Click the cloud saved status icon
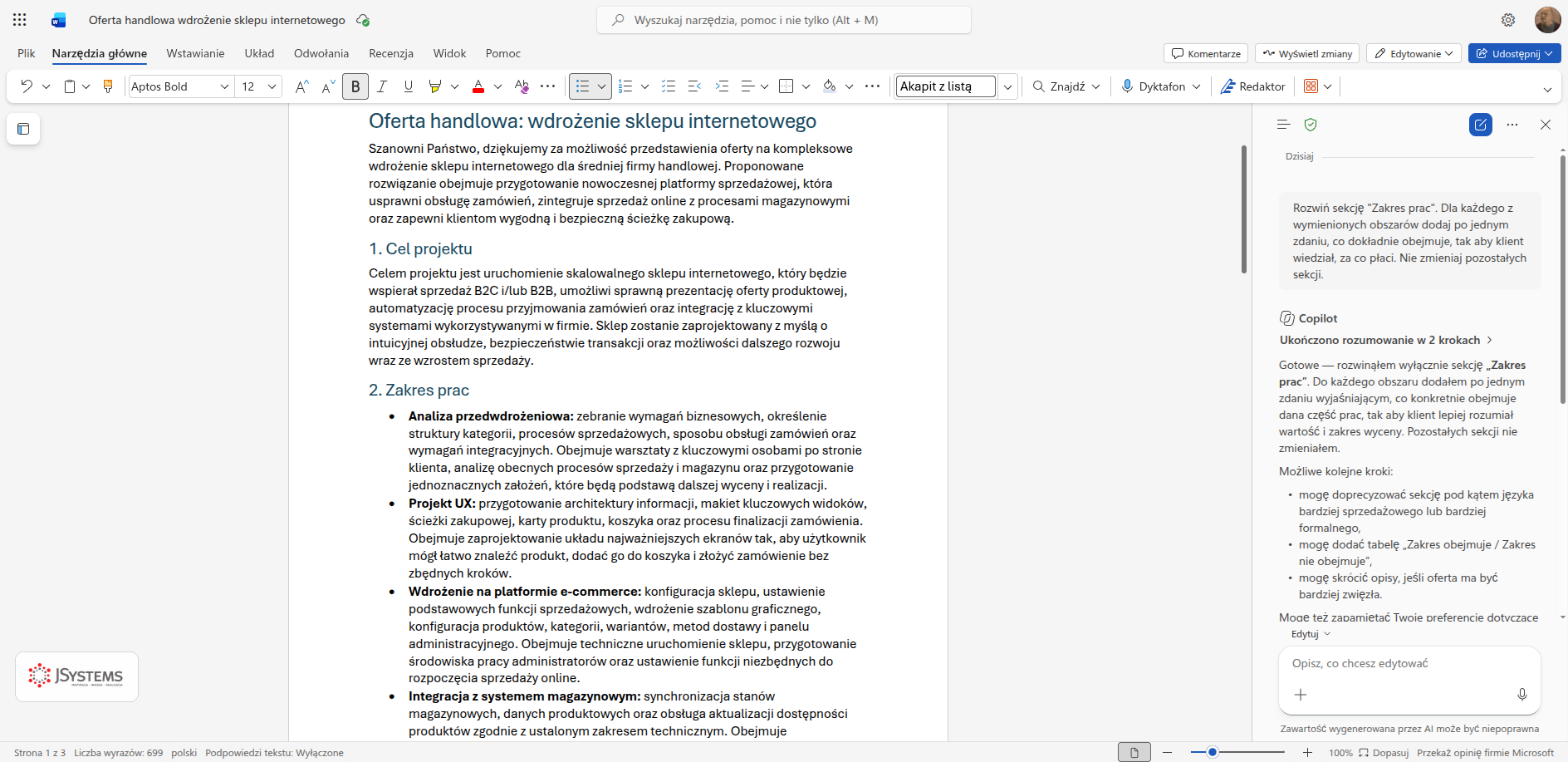Viewport: 1568px width, 762px height. 363,20
